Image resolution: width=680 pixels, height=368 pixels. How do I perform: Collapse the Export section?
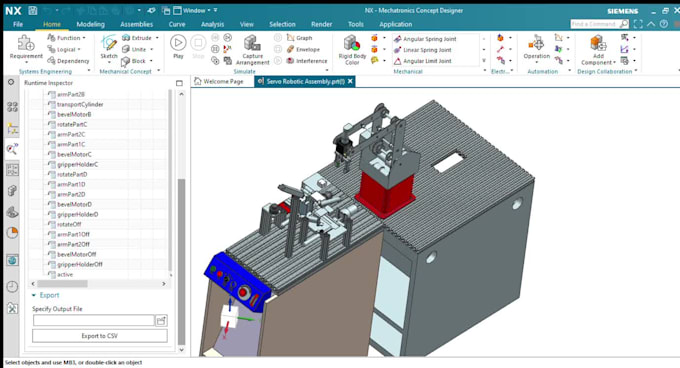pyautogui.click(x=34, y=295)
